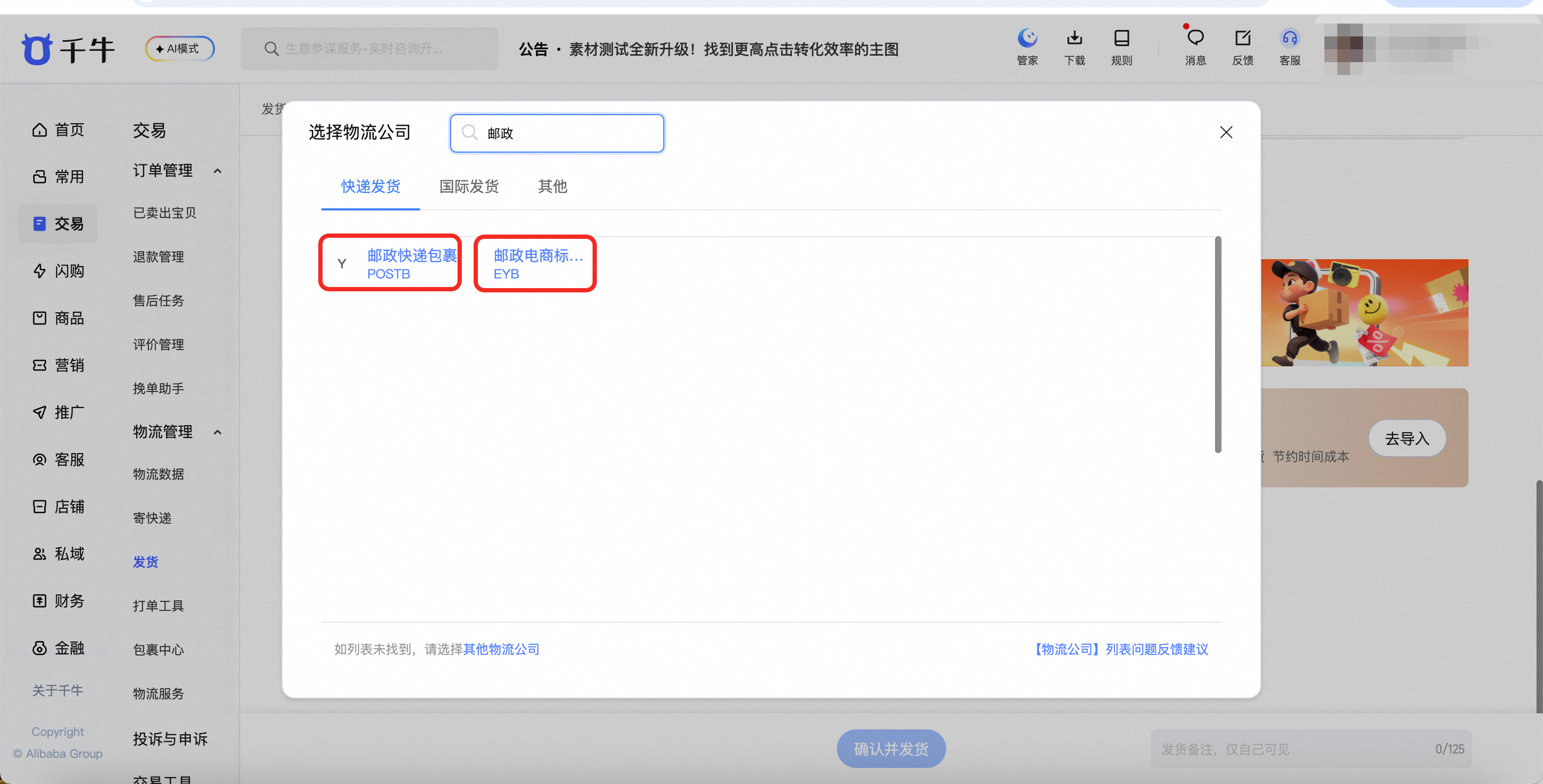This screenshot has height=784, width=1543.
Task: Open 金融 in sidebar
Action: 58,648
